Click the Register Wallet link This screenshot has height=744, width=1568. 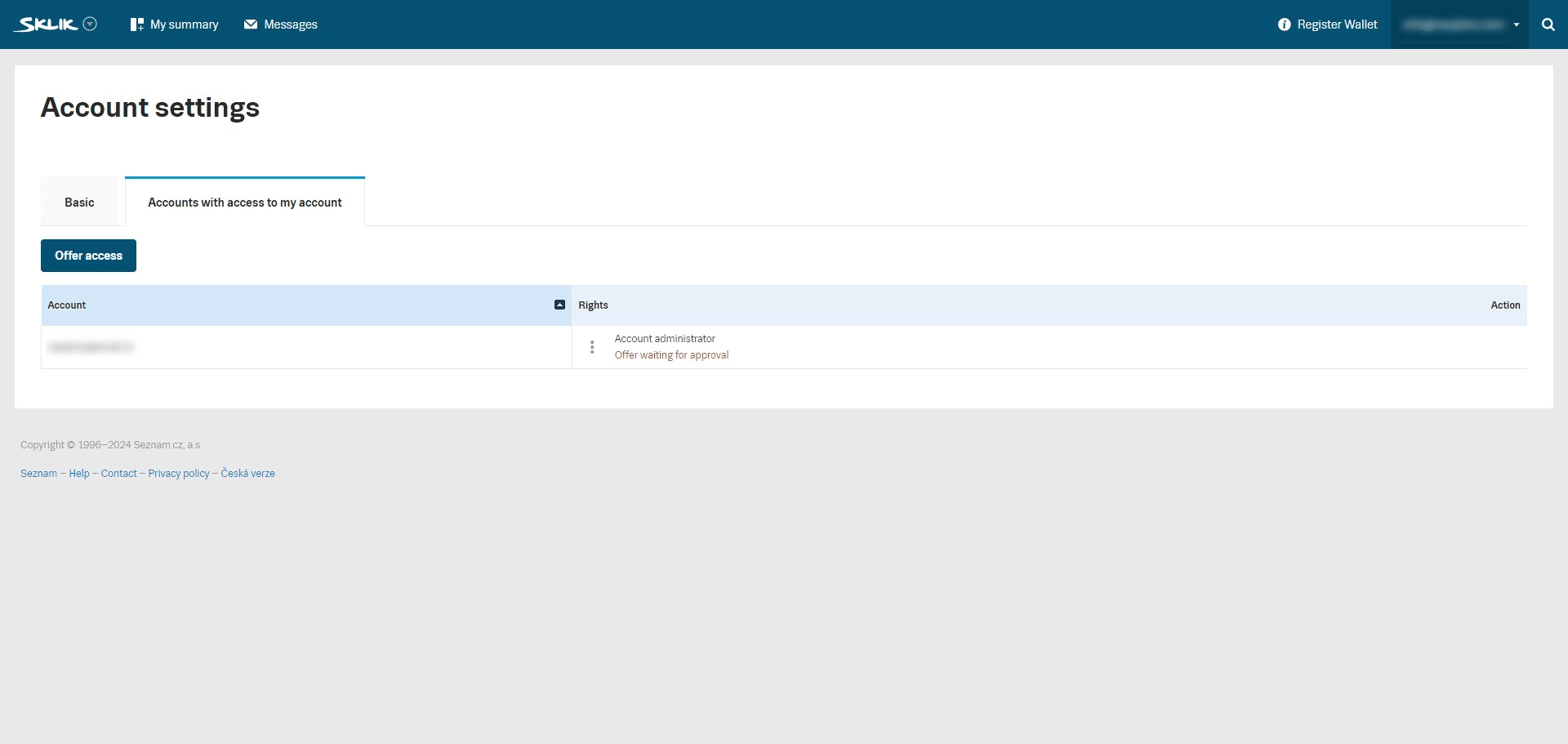click(1337, 24)
